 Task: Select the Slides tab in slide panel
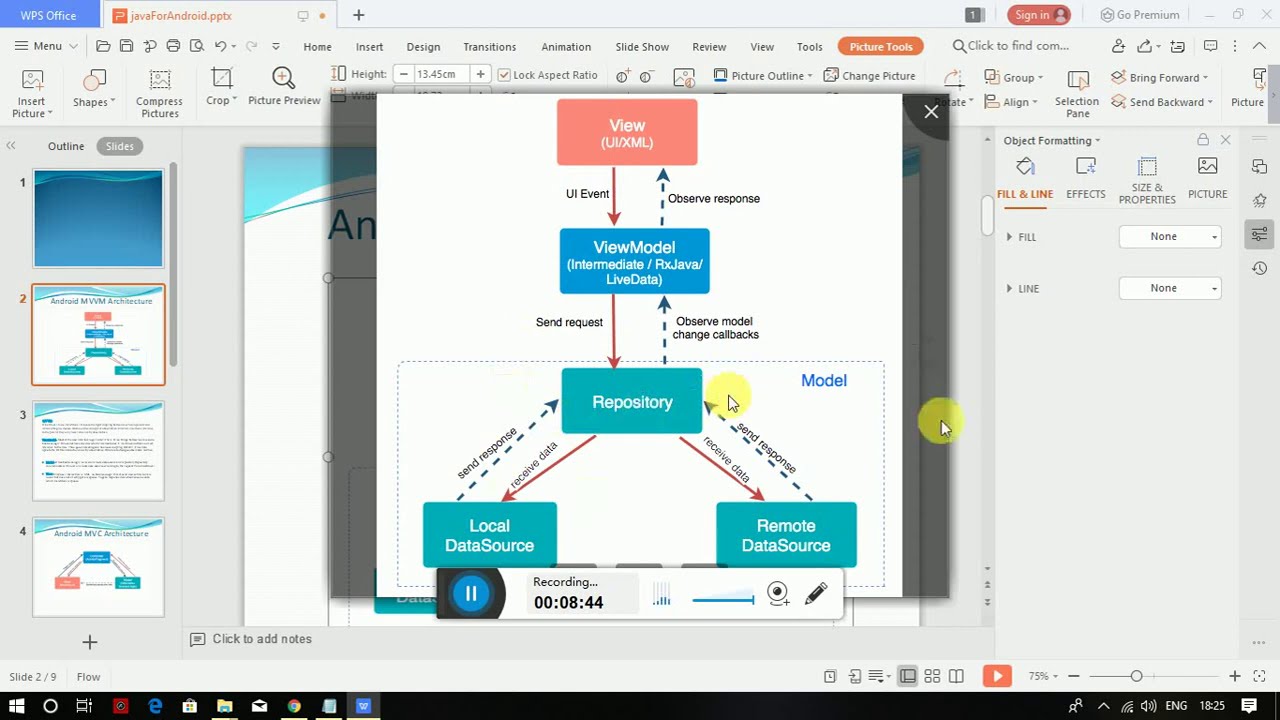120,146
